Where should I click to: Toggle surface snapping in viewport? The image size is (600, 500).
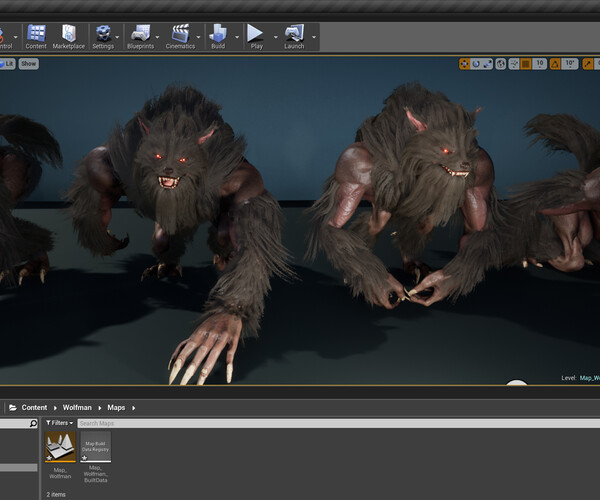coord(514,64)
